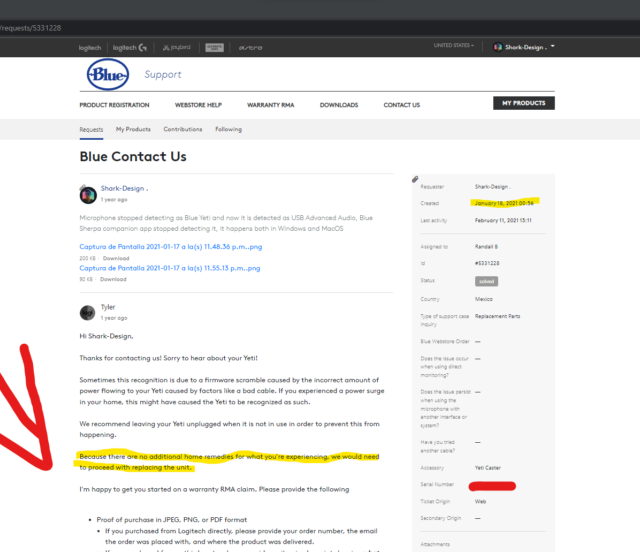Open Contact Us menu item
This screenshot has width=640, height=552.
coord(402,105)
